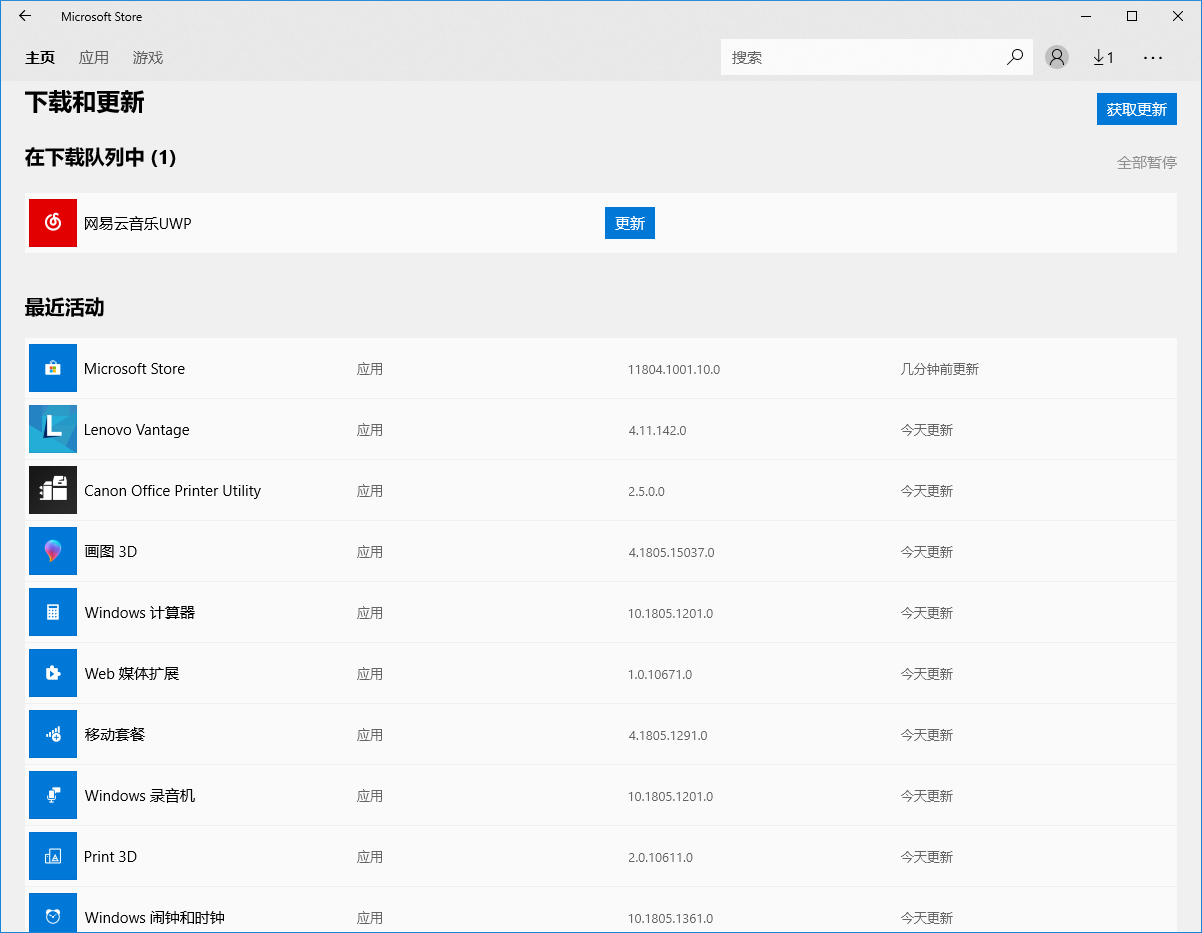This screenshot has width=1202, height=933.
Task: Click 更新 button for 网易云音乐UWP
Action: coord(630,223)
